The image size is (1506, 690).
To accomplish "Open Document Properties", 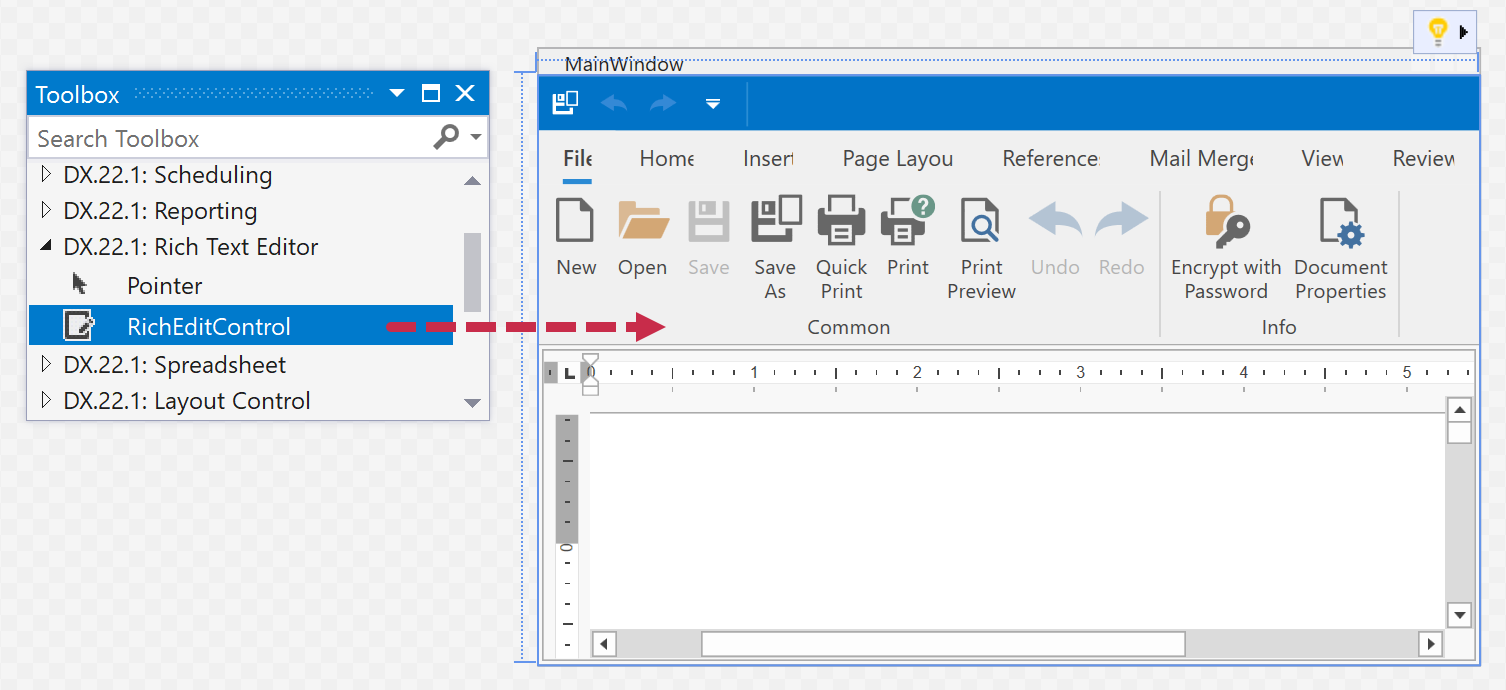I will (x=1340, y=222).
